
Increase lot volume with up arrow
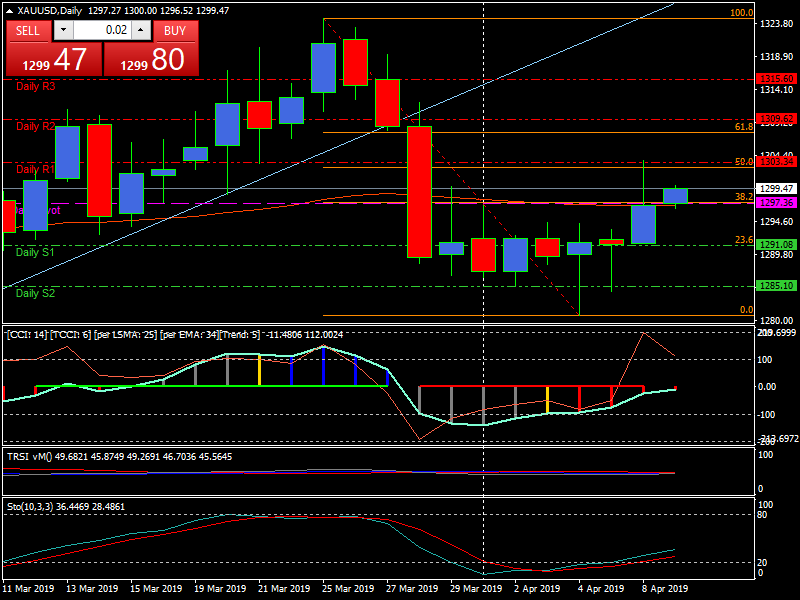(x=139, y=30)
